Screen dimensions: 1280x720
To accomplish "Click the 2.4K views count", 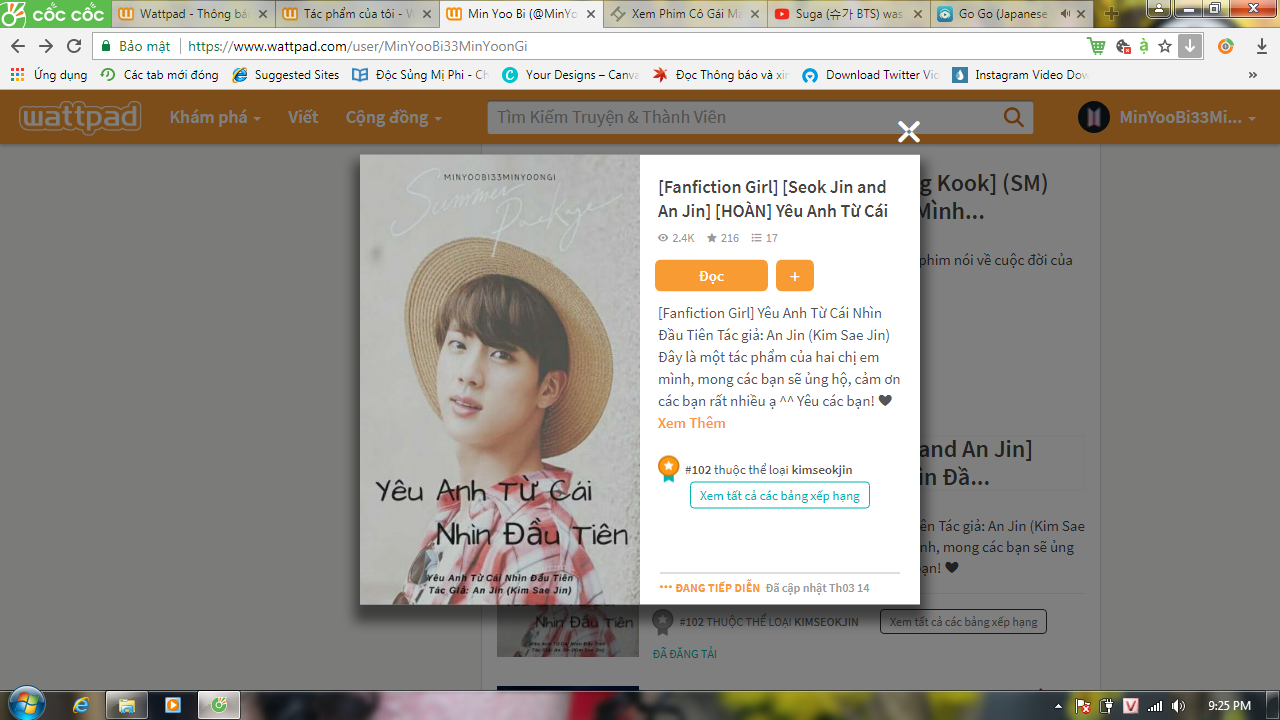I will coord(676,238).
